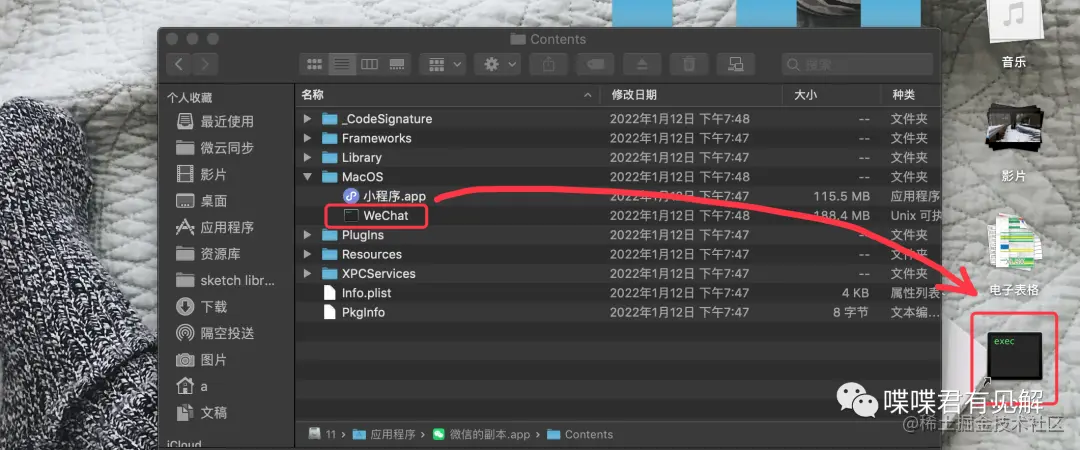Open the group-by arrangement dropdown
Image resolution: width=1080 pixels, height=450 pixels.
click(443, 64)
